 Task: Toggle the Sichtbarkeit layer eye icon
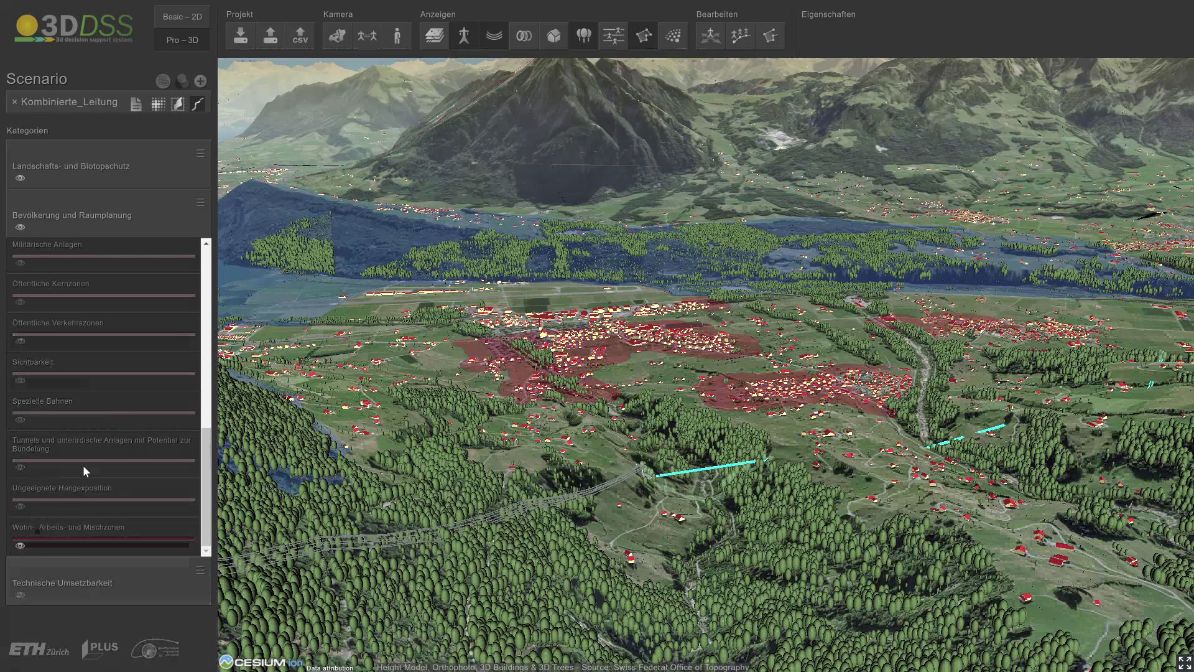click(x=20, y=380)
